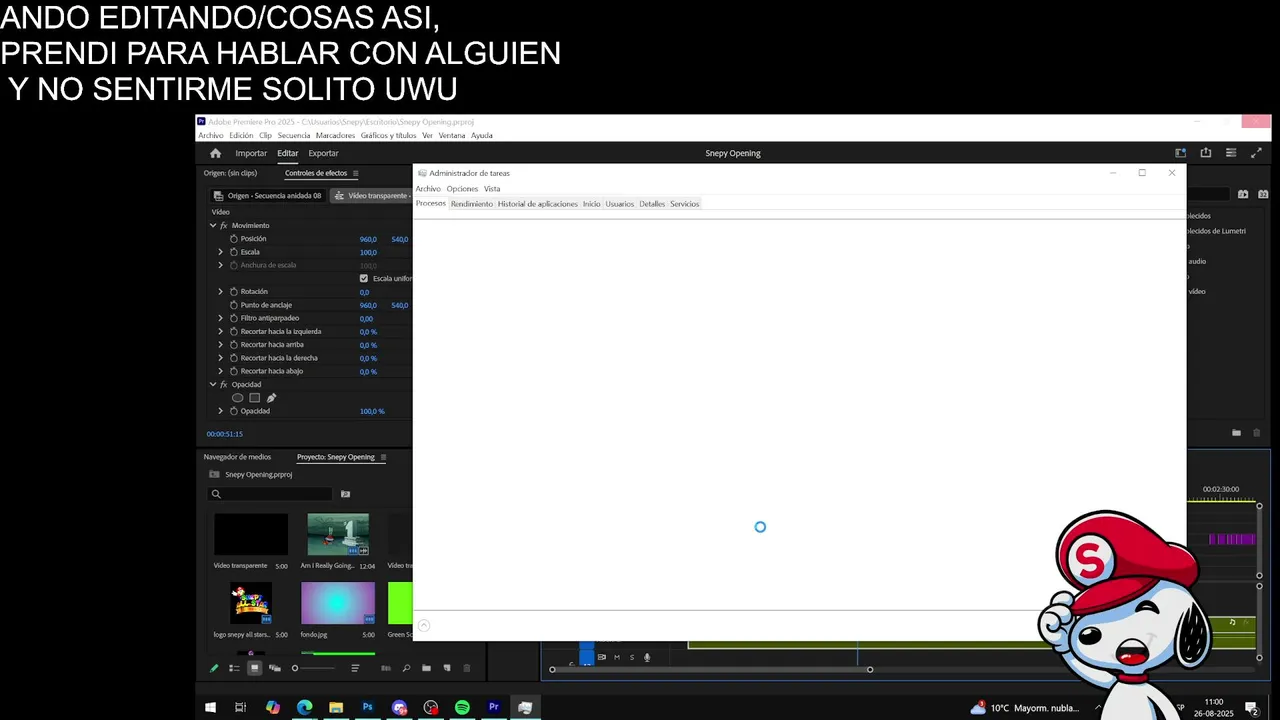Click Exportar in the Premiere header
The width and height of the screenshot is (1280, 720).
tap(323, 153)
